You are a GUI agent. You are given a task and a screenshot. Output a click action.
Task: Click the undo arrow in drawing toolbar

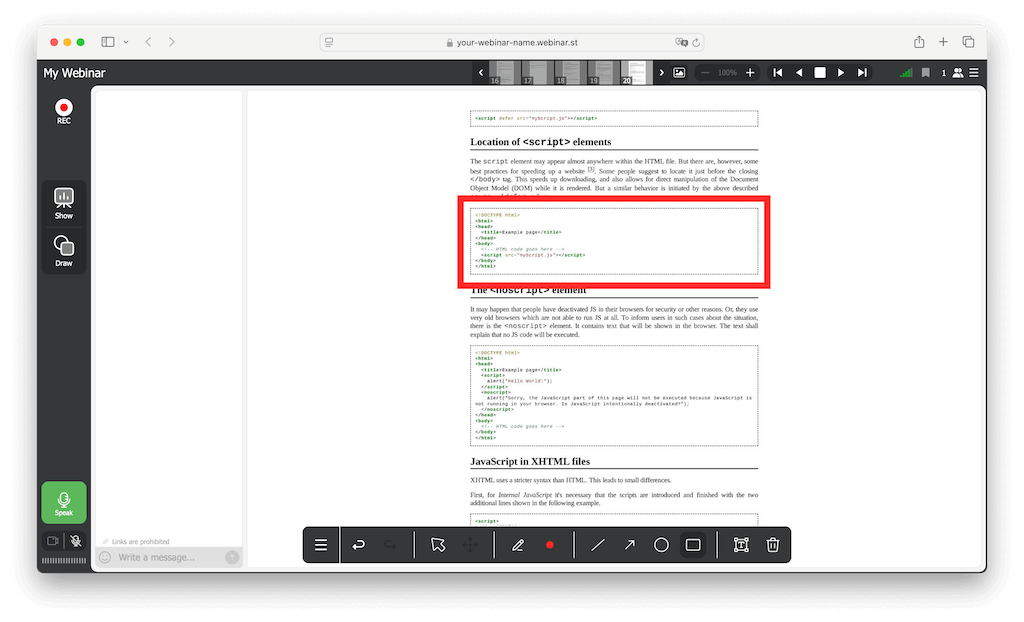click(x=359, y=545)
